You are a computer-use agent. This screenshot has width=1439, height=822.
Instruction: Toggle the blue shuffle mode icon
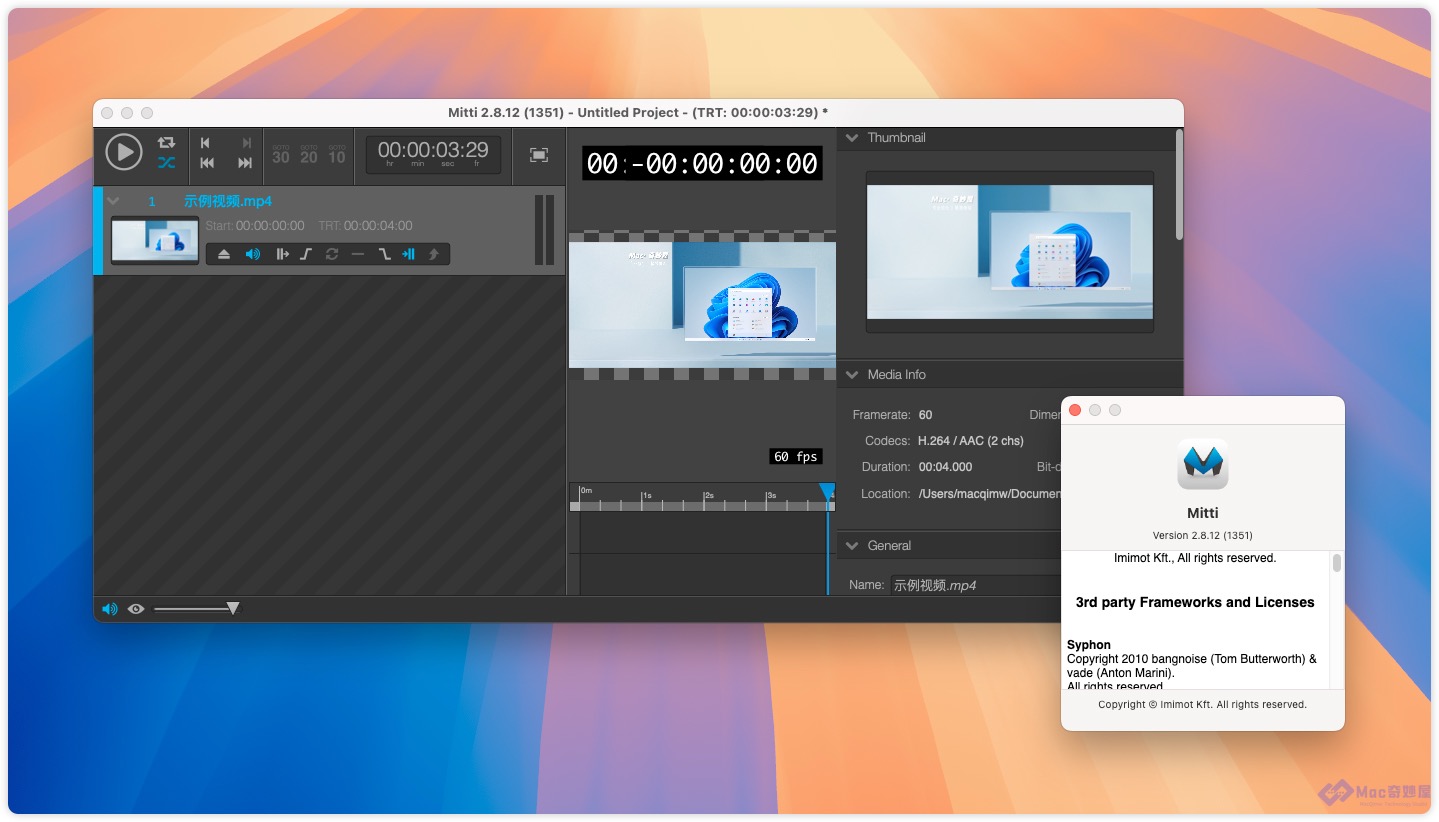(166, 162)
